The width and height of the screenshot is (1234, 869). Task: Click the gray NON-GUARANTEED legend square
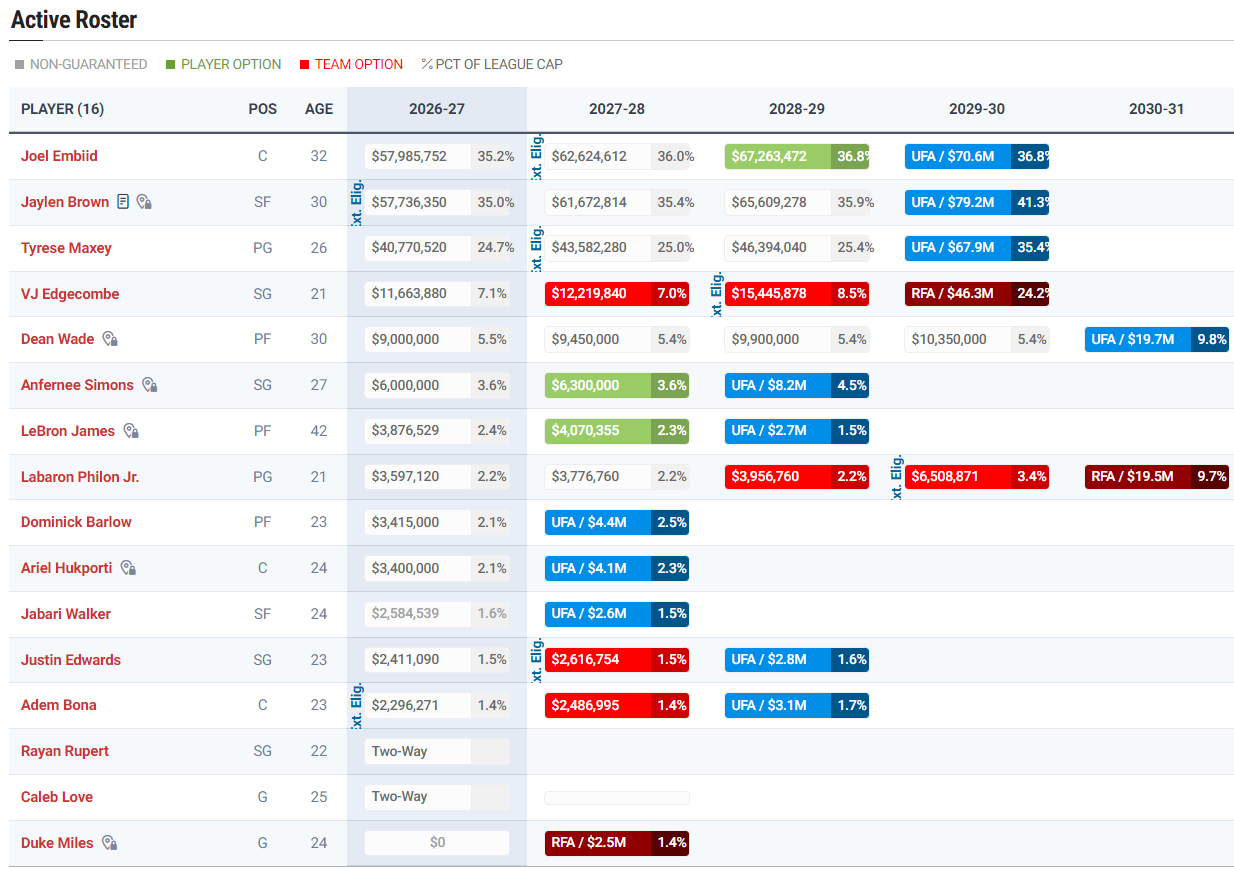(x=19, y=65)
